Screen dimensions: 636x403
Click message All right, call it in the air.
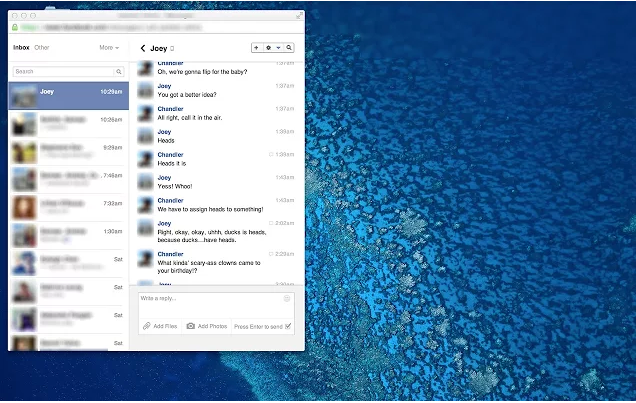[189, 118]
